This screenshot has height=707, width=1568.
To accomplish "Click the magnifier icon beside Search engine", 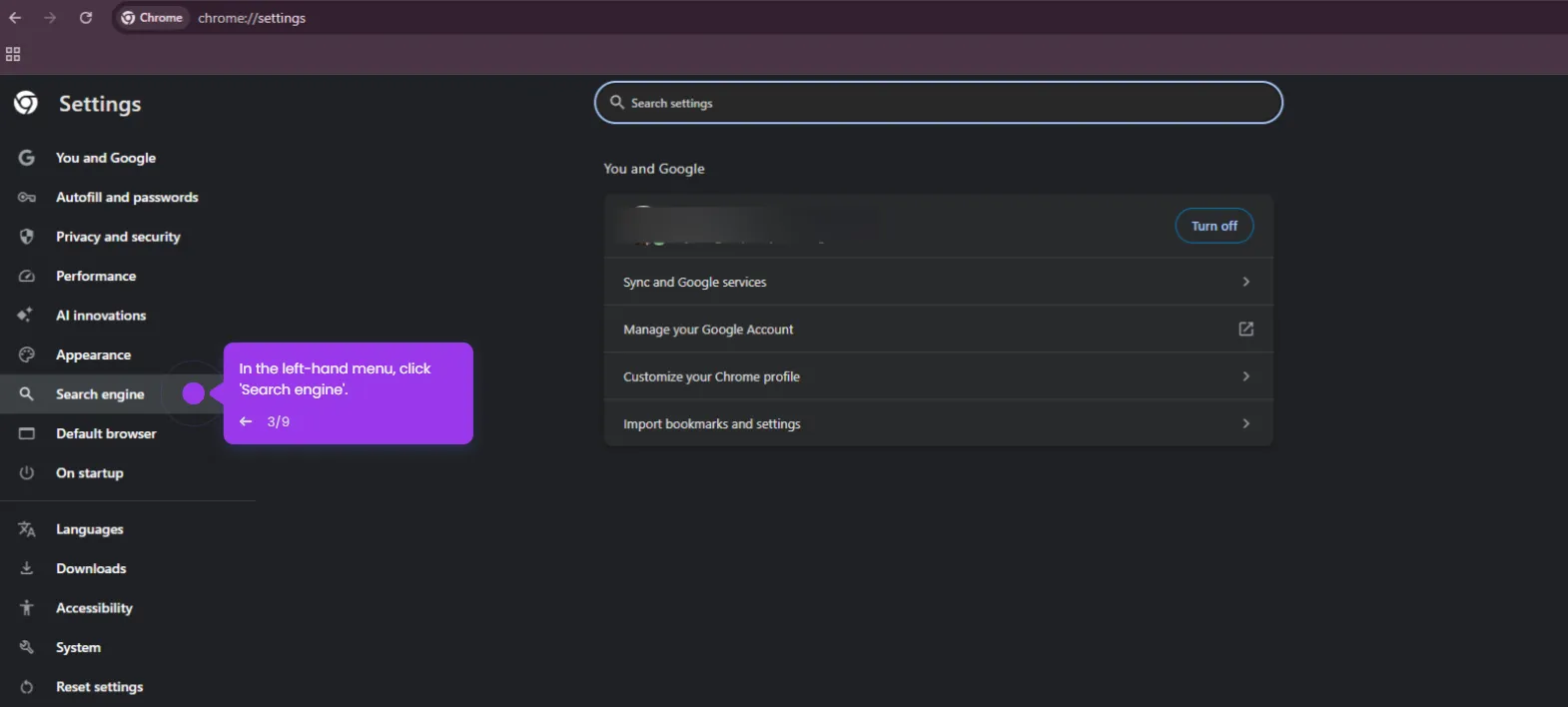I will coord(27,393).
